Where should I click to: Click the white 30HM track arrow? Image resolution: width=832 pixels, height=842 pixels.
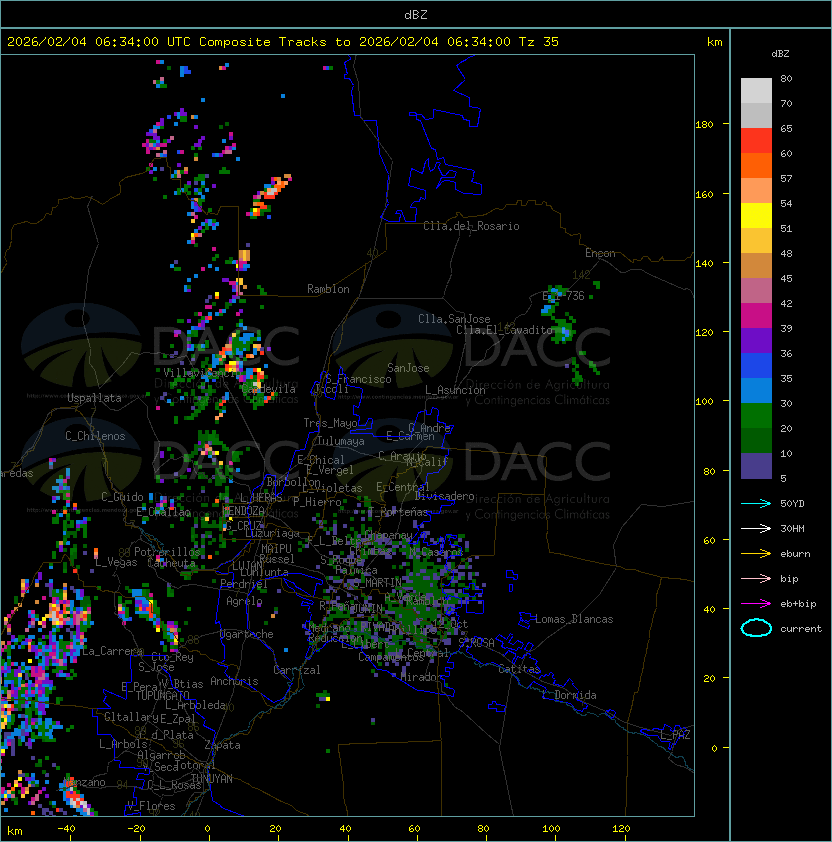(756, 528)
